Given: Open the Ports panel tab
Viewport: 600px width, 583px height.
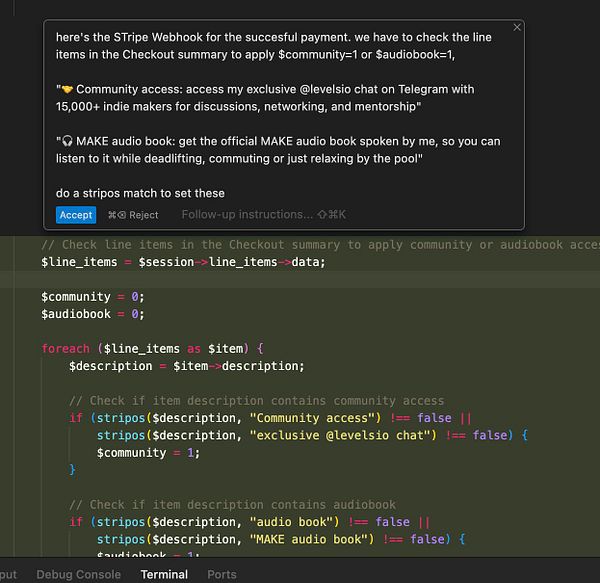Looking at the screenshot, I should (x=222, y=574).
